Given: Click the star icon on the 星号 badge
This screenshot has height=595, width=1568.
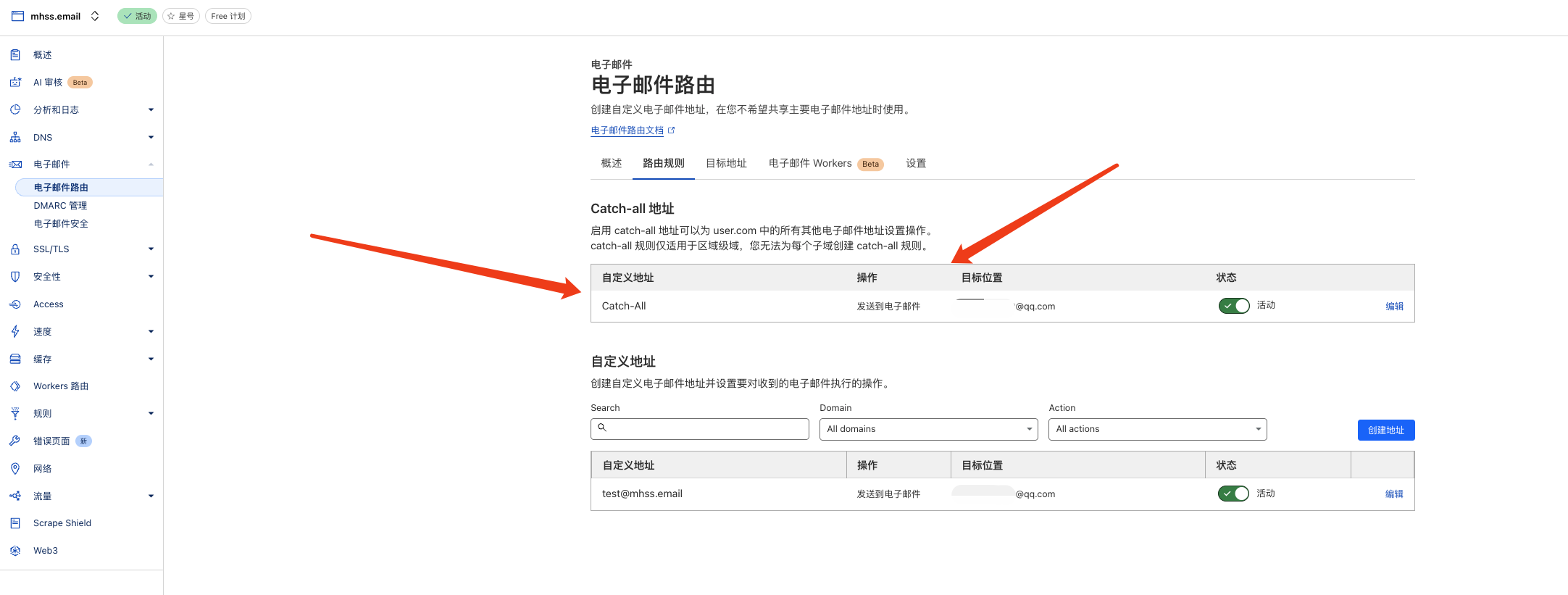Looking at the screenshot, I should tap(171, 16).
